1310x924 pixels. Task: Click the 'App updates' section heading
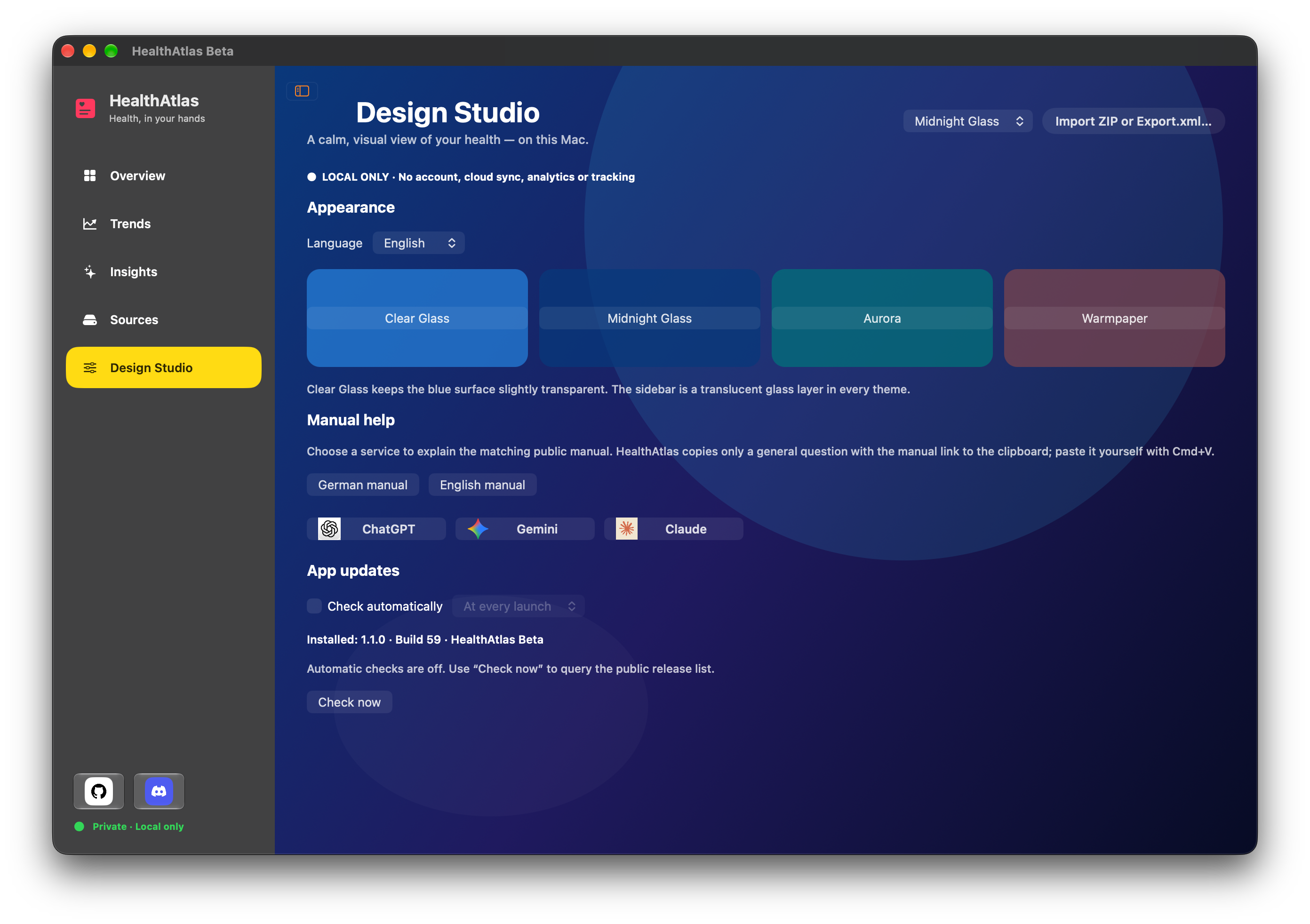point(353,570)
